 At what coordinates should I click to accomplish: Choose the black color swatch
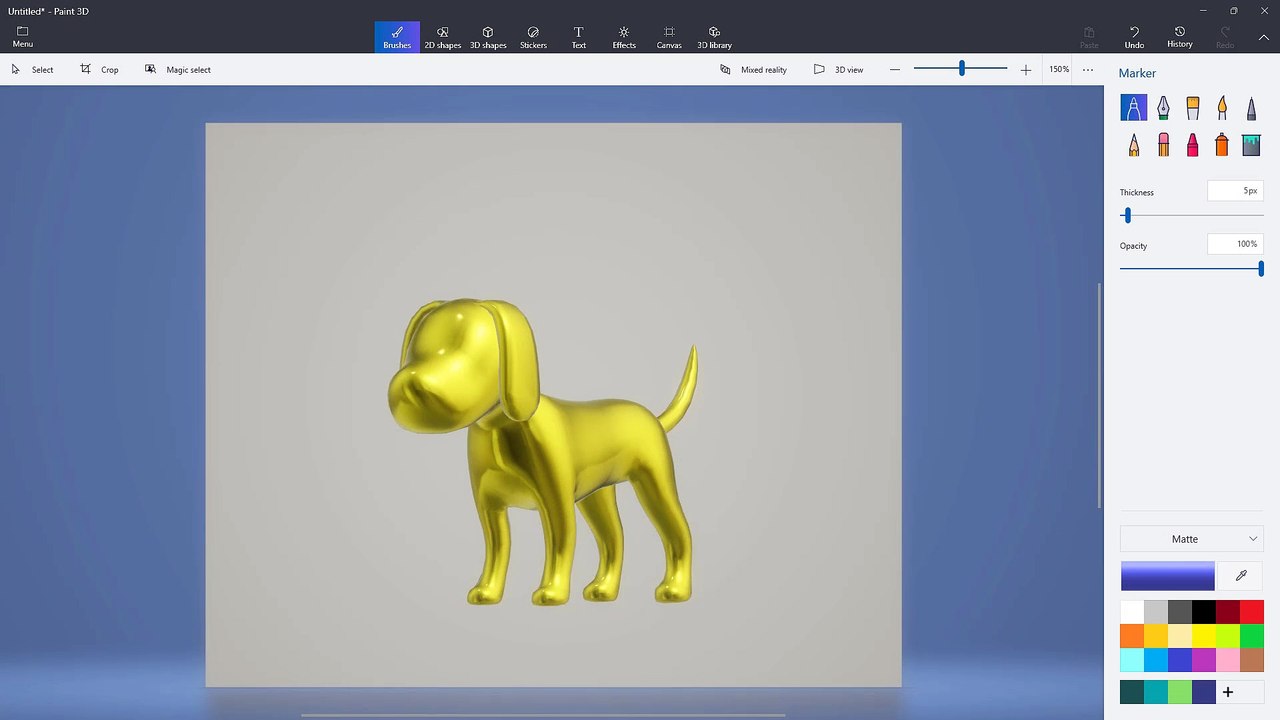pos(1204,612)
